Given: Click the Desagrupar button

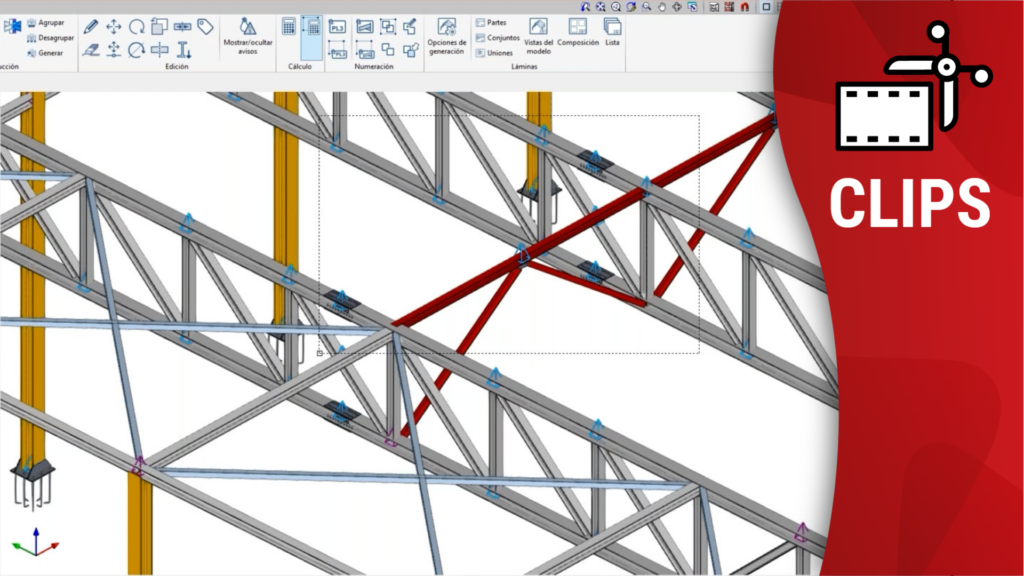Looking at the screenshot, I should [x=49, y=37].
